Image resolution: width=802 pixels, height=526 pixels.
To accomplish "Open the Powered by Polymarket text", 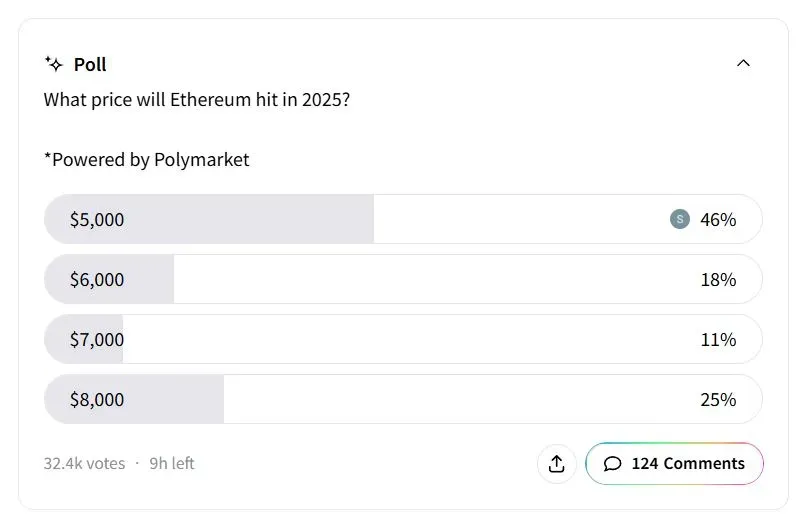I will pos(146,159).
